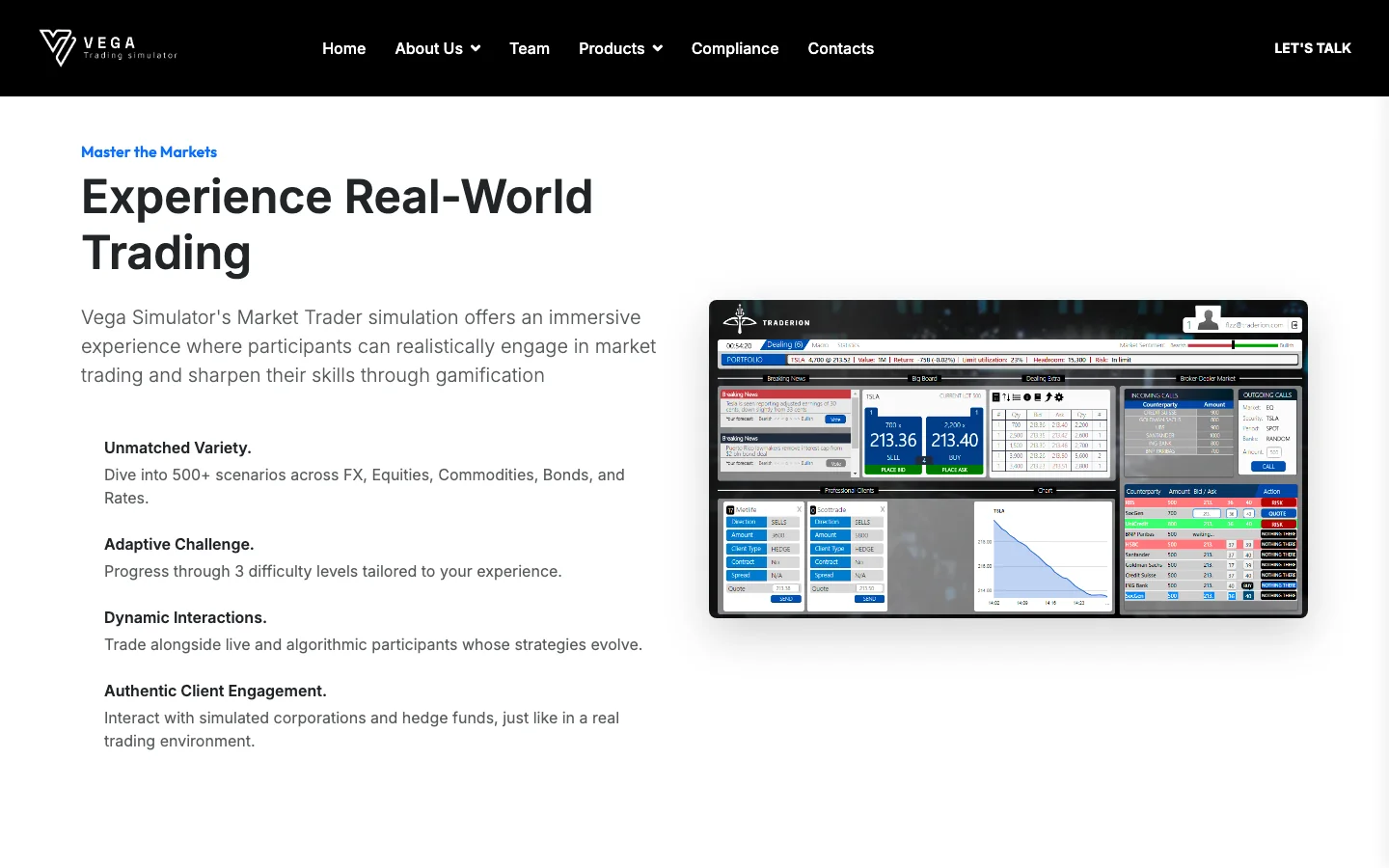Viewport: 1389px width, 868px height.
Task: Click the Master the Markets tagline
Action: point(149,151)
